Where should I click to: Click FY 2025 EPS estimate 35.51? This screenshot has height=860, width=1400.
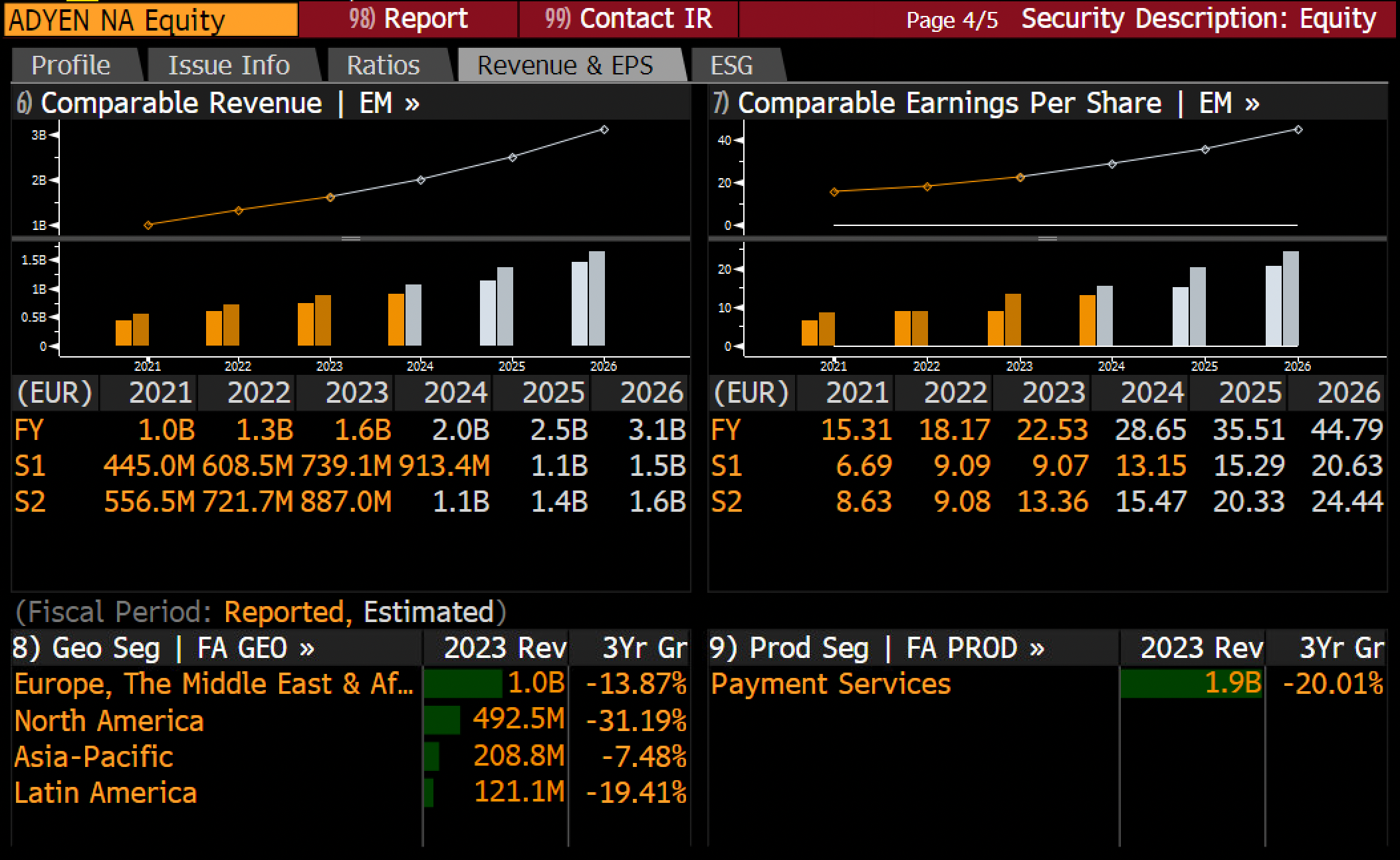click(1249, 430)
